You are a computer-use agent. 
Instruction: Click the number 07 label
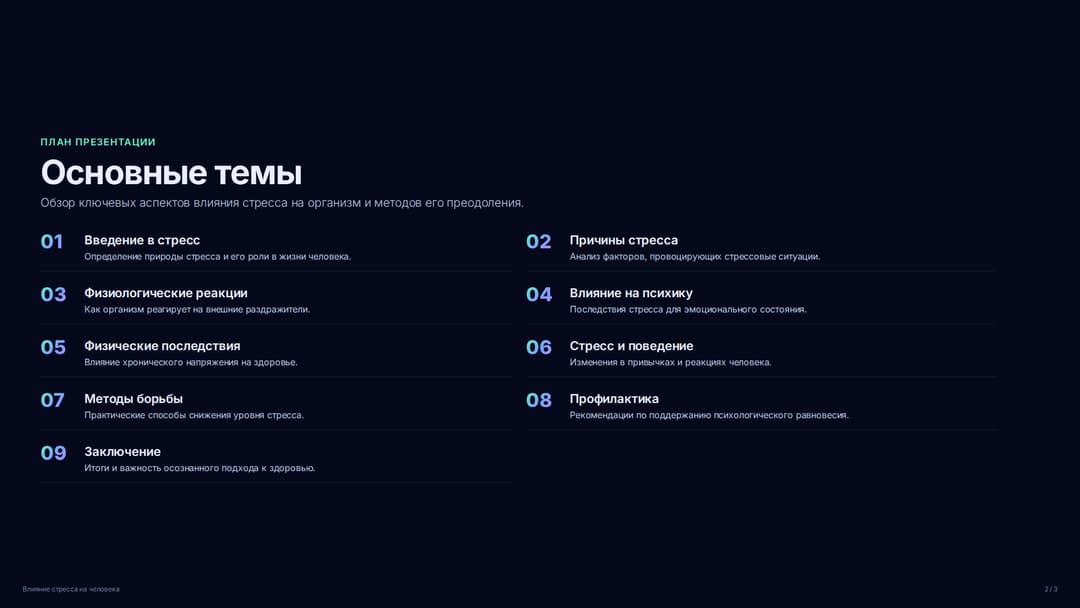[x=52, y=401]
